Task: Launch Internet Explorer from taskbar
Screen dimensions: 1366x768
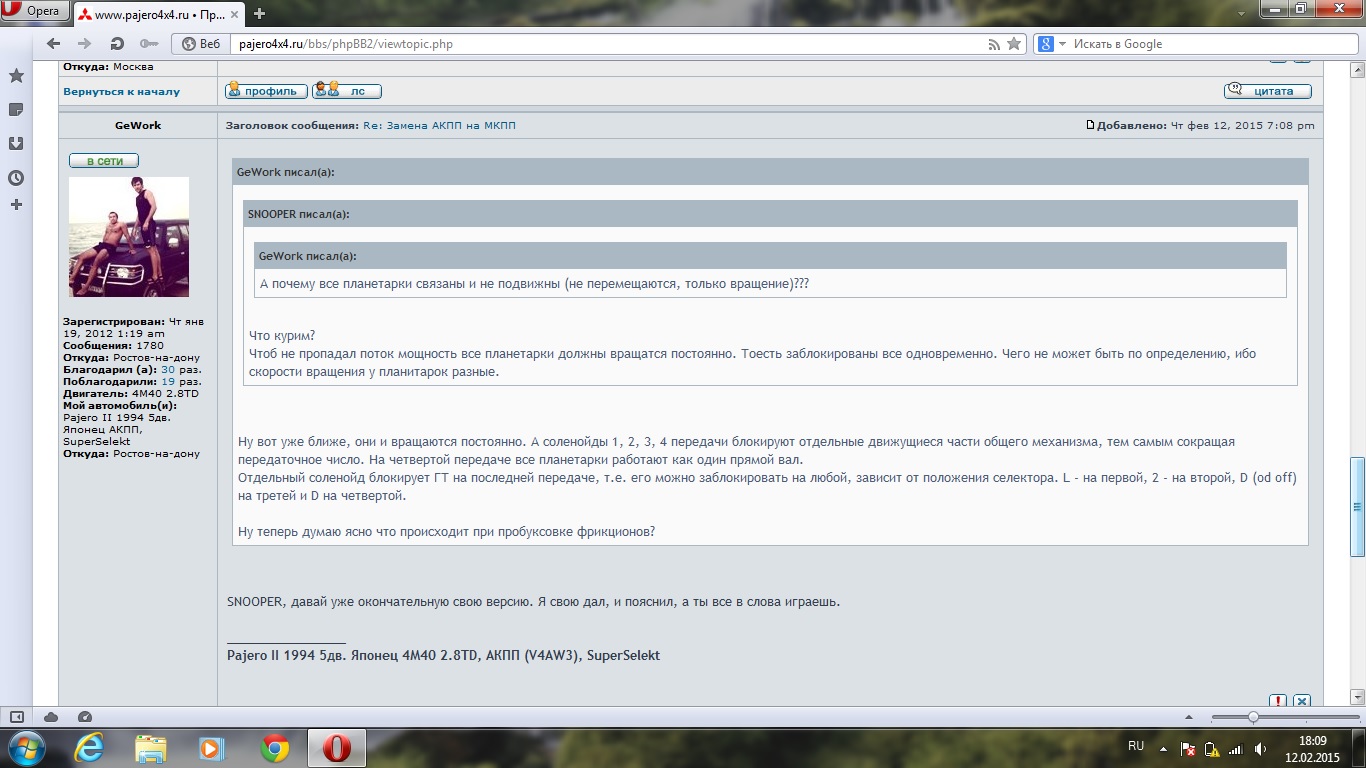Action: point(88,748)
